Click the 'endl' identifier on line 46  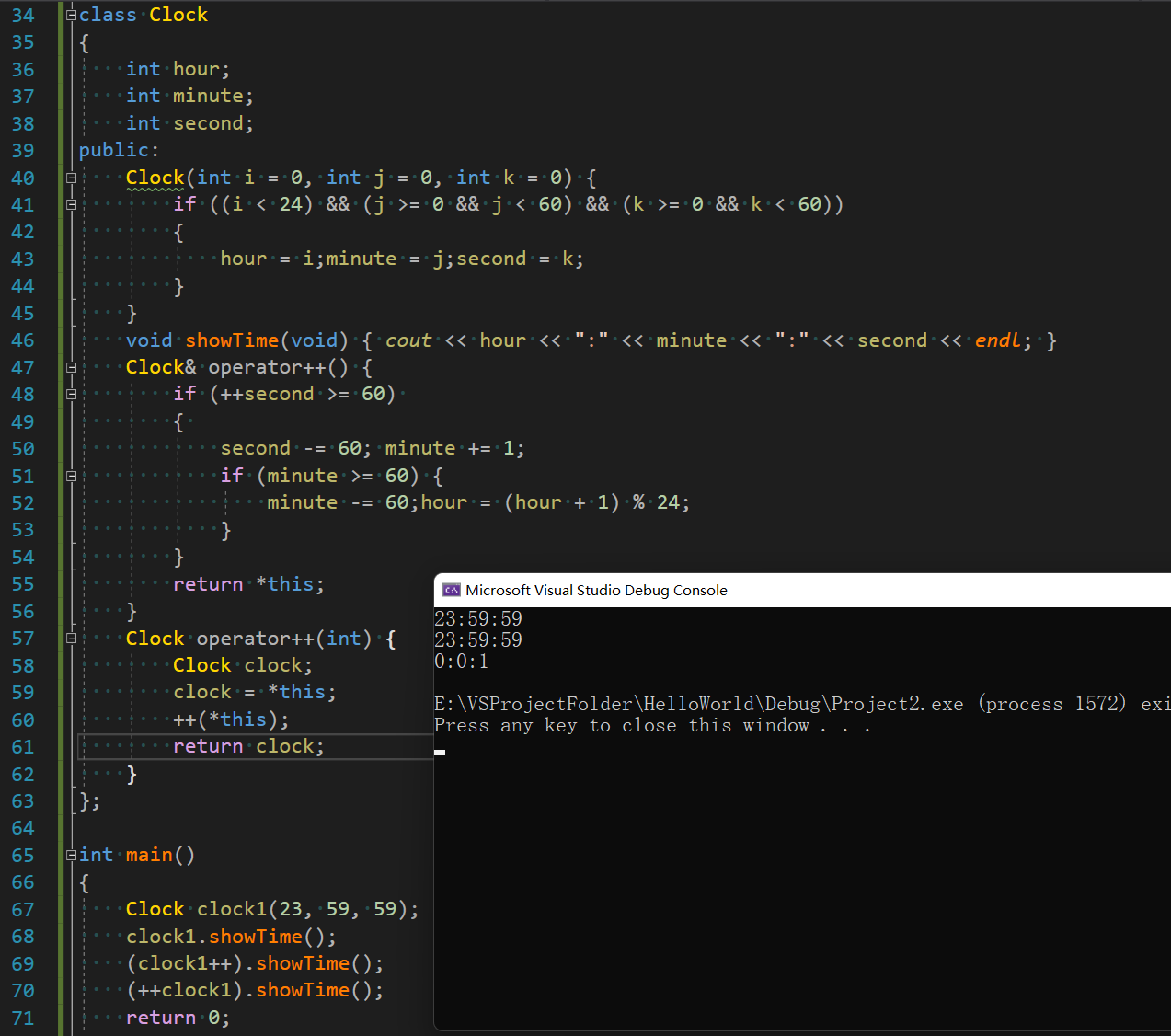998,340
